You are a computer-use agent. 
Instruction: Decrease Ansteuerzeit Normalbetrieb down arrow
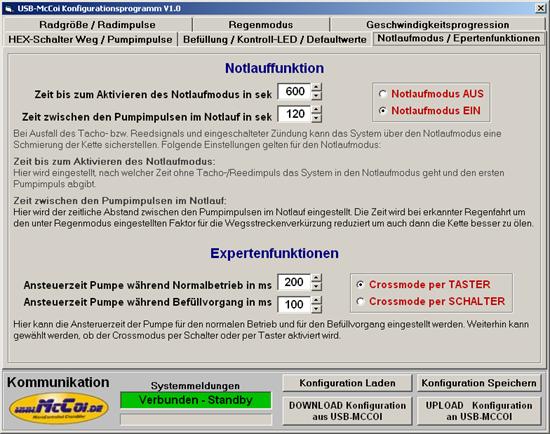tap(316, 287)
